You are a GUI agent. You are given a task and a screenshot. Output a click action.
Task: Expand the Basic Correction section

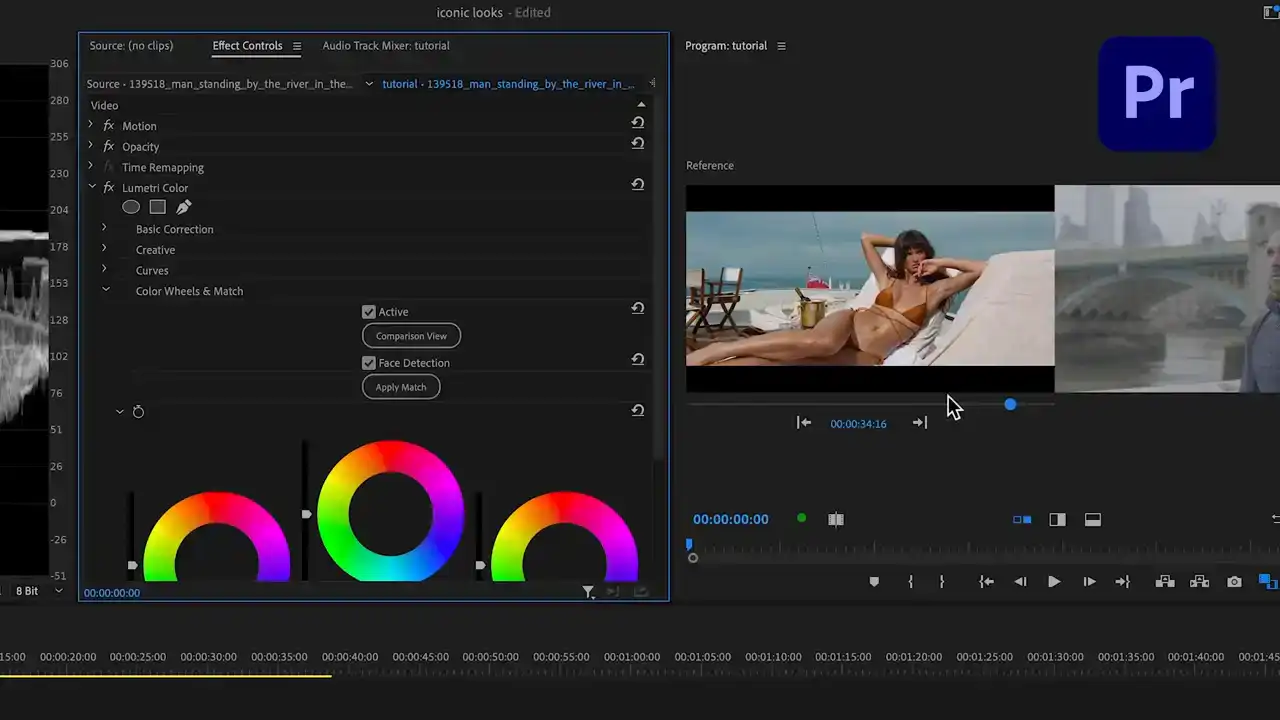click(x=104, y=229)
